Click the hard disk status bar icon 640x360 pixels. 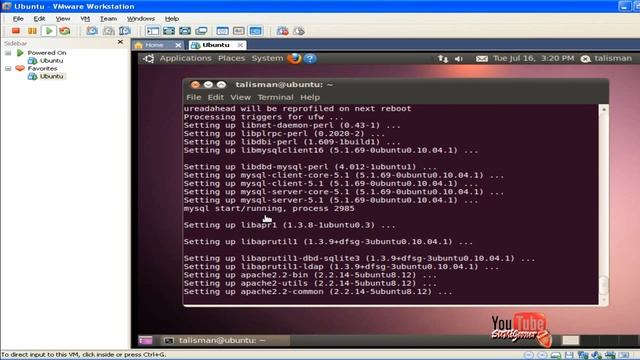coord(556,355)
